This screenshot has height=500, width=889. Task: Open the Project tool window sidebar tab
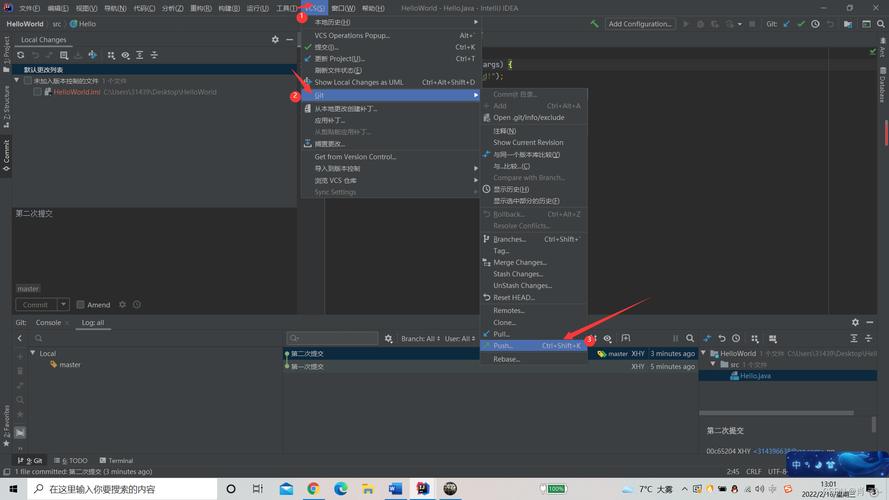tap(6, 54)
